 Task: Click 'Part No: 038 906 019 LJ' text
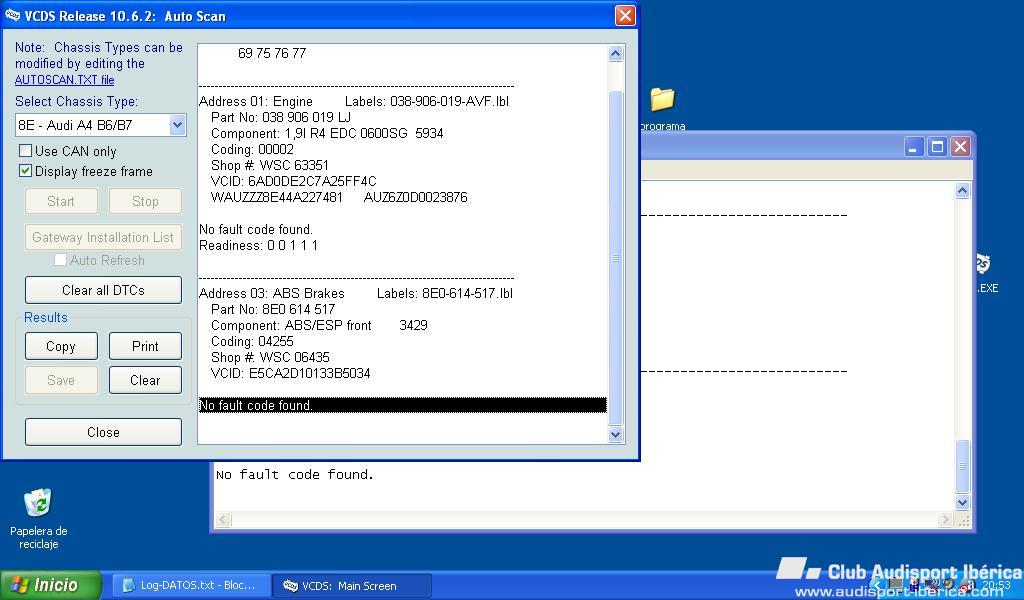[x=281, y=118]
